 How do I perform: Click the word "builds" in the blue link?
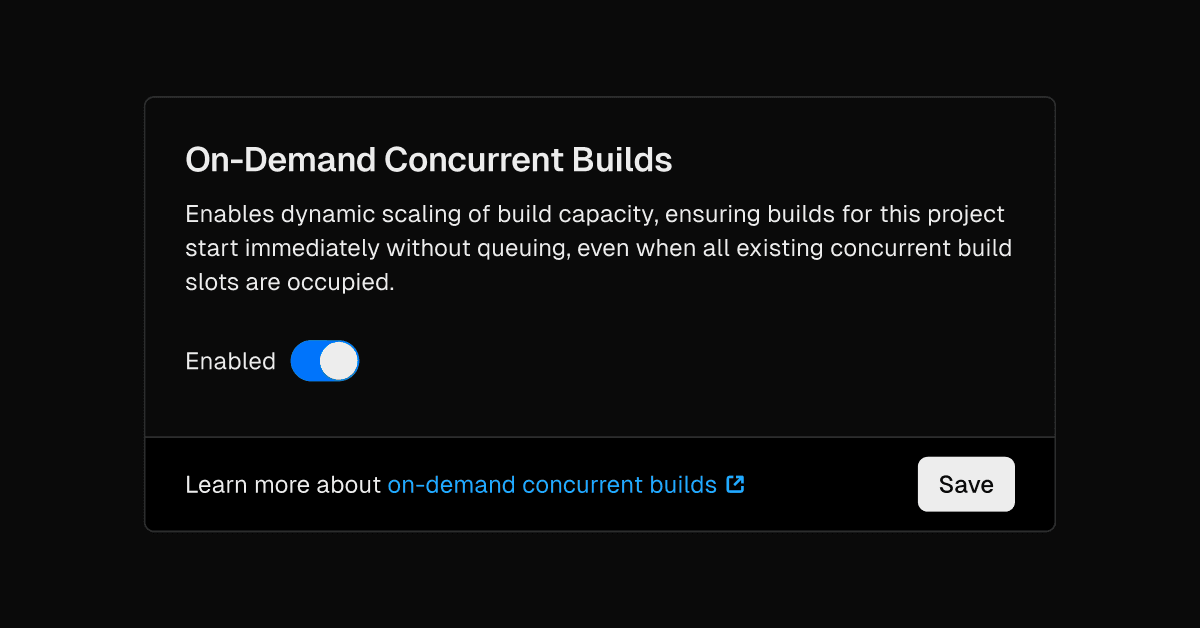tap(683, 485)
